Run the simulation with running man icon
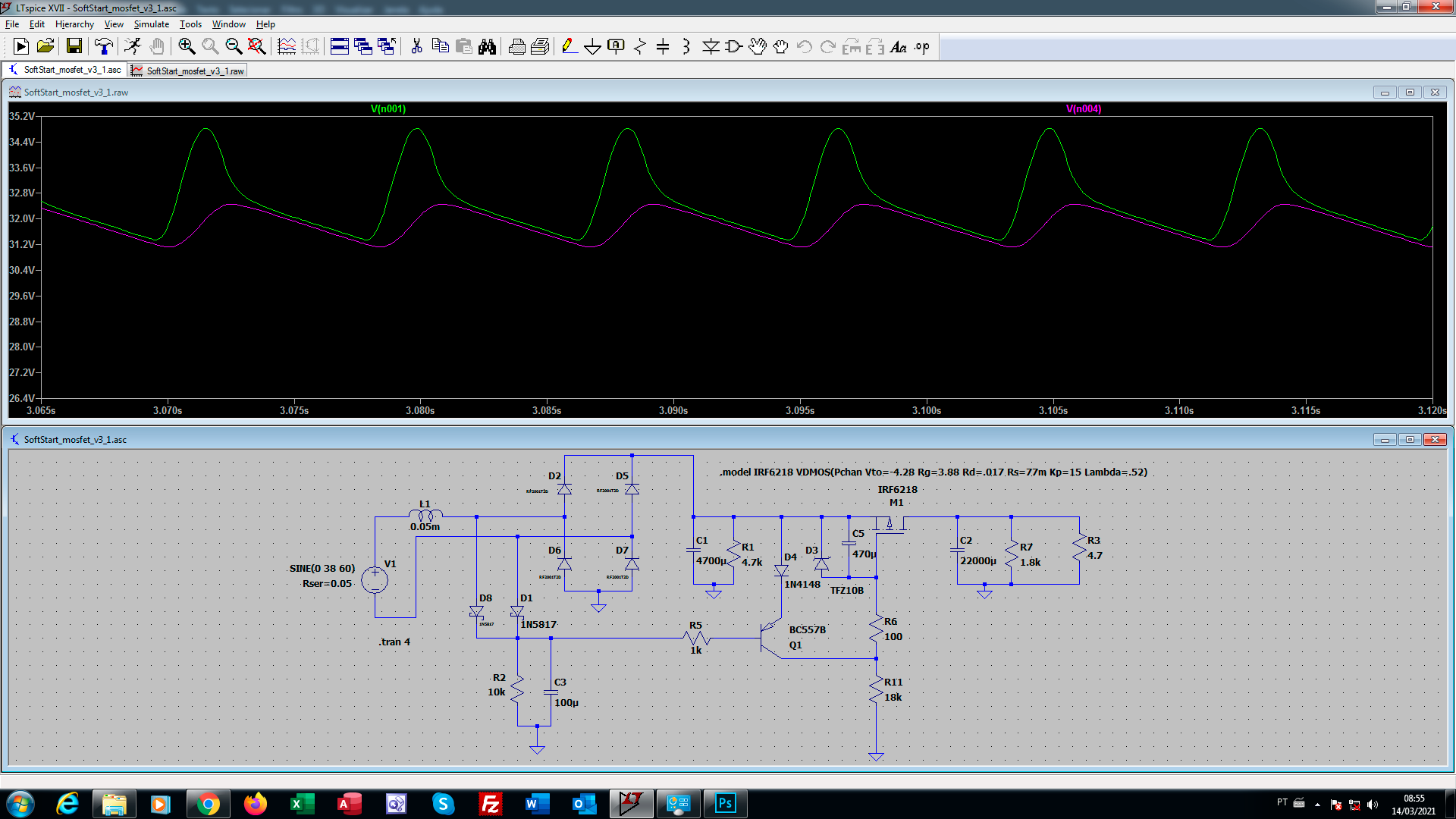The width and height of the screenshot is (1456, 819). (133, 47)
